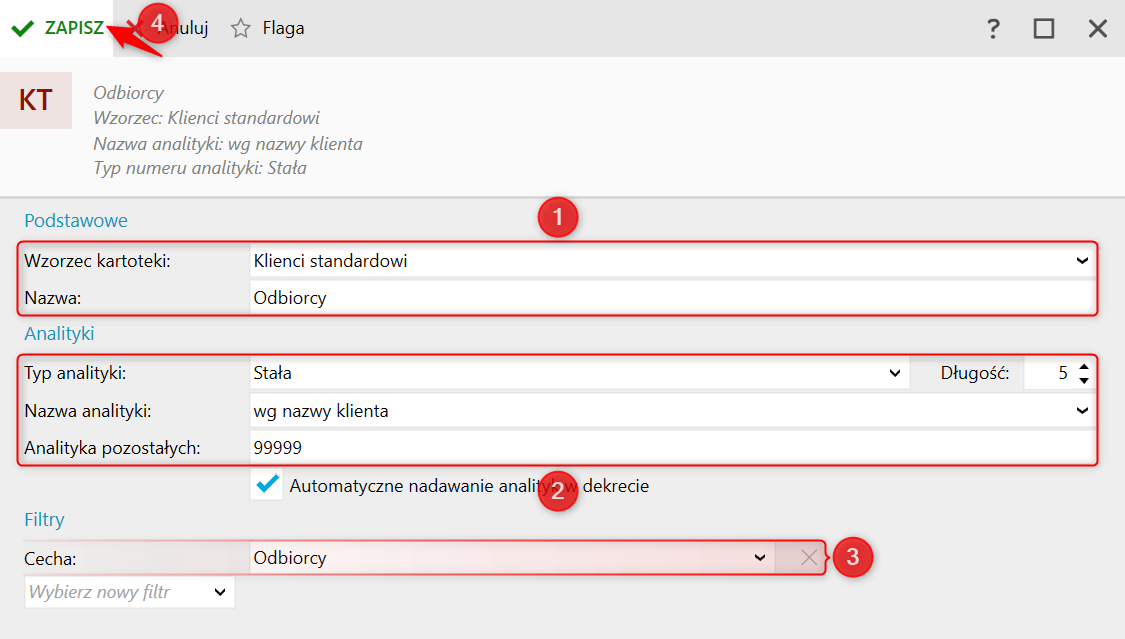Open the Wybierz nowy filtr dropdown

220,592
